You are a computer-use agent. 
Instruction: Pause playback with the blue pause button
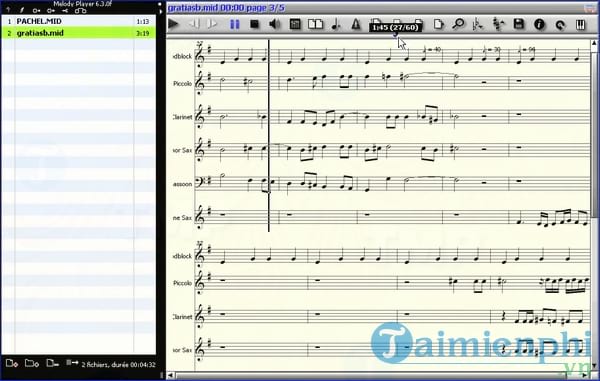(235, 24)
